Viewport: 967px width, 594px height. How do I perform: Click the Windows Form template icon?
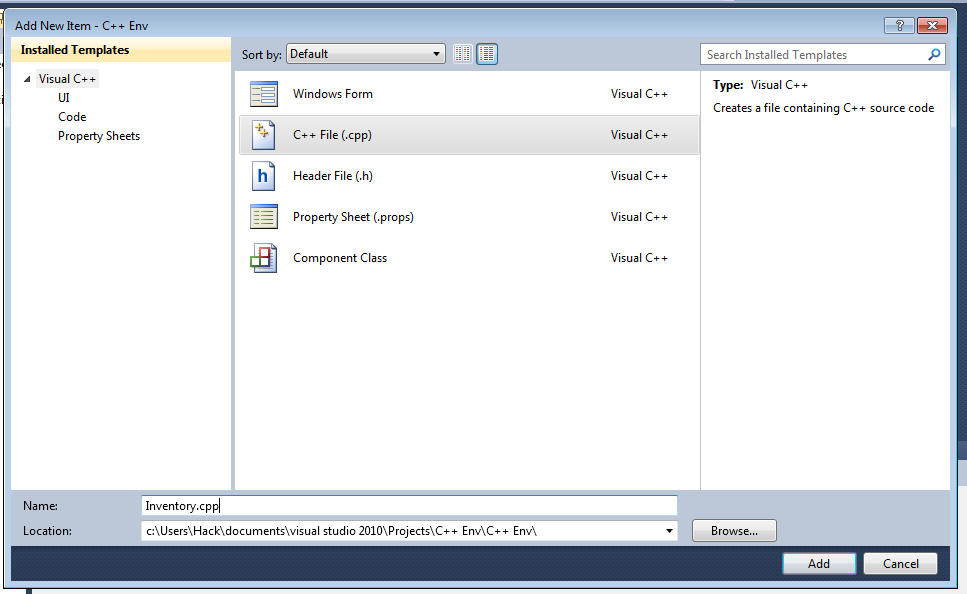(x=263, y=94)
